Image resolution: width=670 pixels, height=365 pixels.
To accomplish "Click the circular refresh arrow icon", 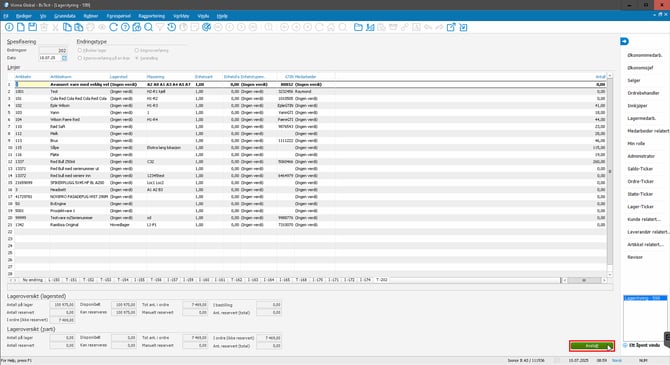I will pyautogui.click(x=113, y=27).
